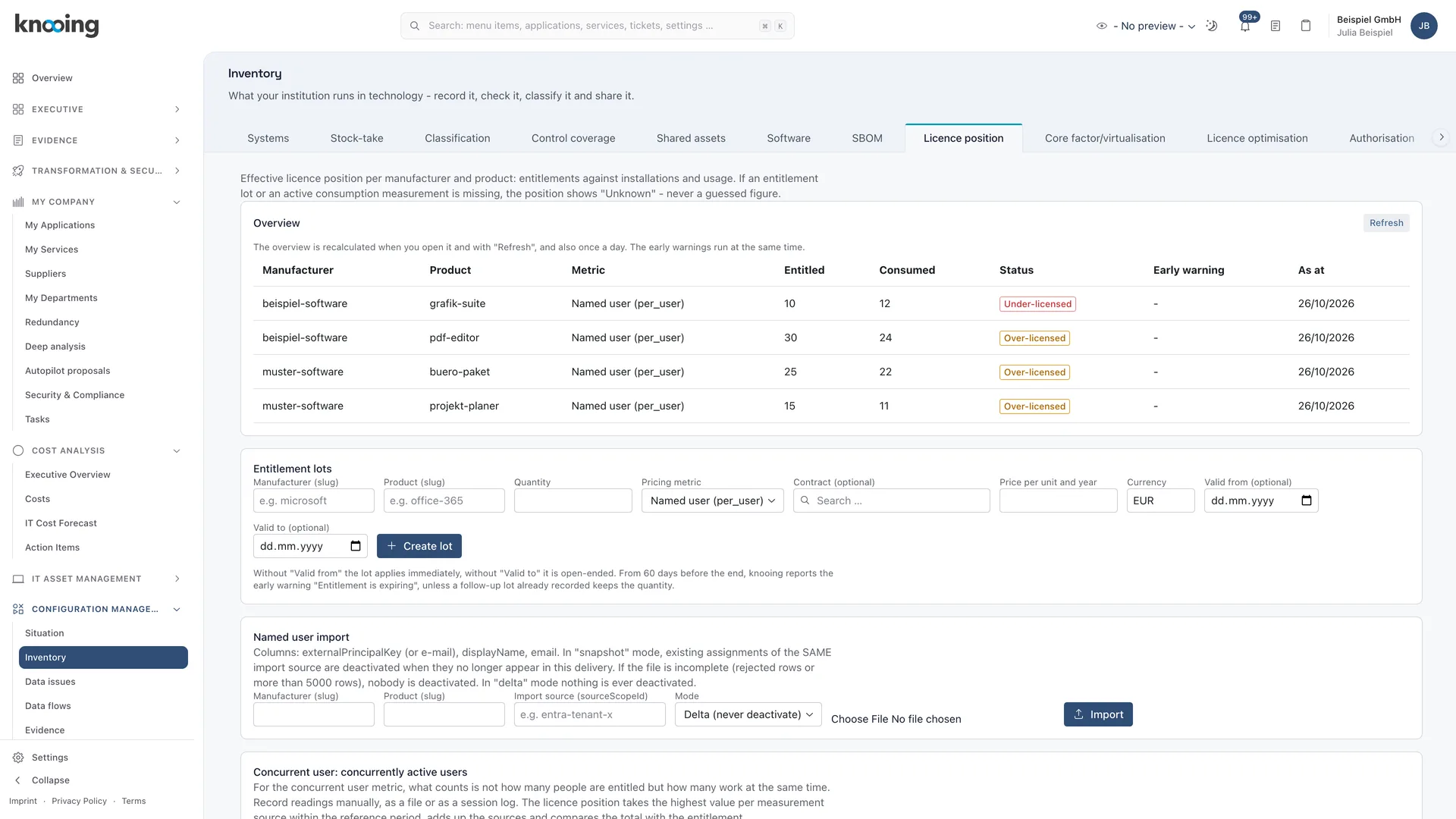This screenshot has width=1456, height=819.
Task: Open Data issues in sidebar
Action: coord(50,682)
